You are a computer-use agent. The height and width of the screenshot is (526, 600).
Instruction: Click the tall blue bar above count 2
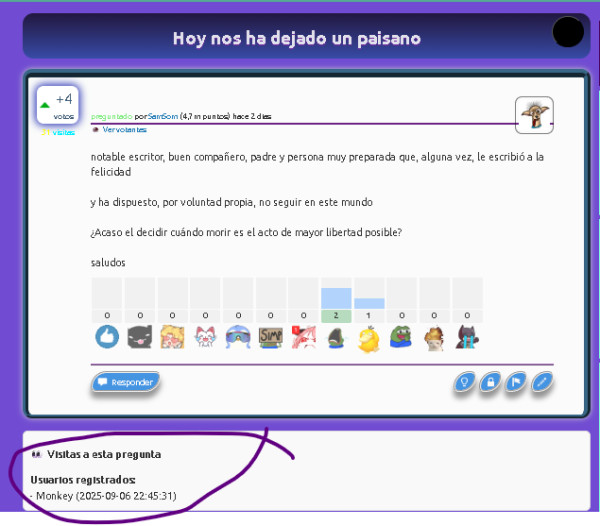tap(336, 298)
